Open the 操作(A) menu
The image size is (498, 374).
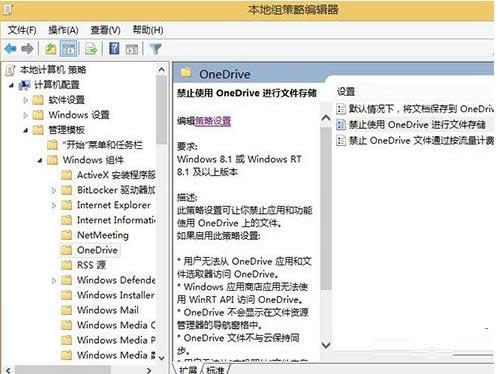coord(63,30)
